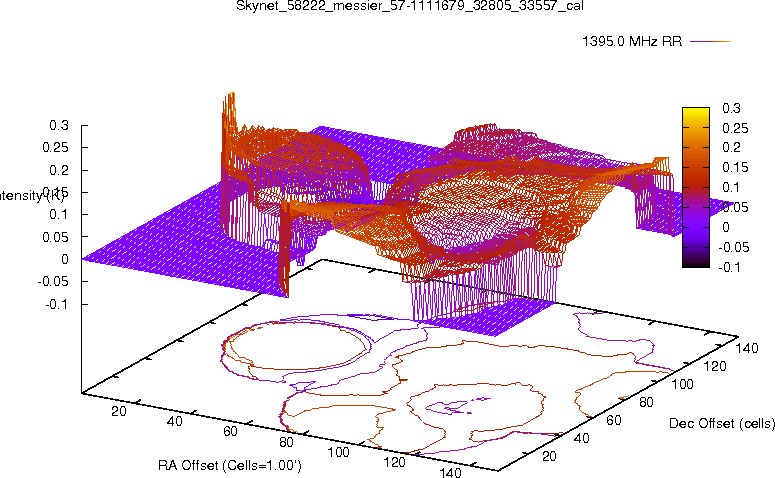Click RA Offset axis tick 100
Screen dimensions: 775x478
pyautogui.click(x=339, y=452)
